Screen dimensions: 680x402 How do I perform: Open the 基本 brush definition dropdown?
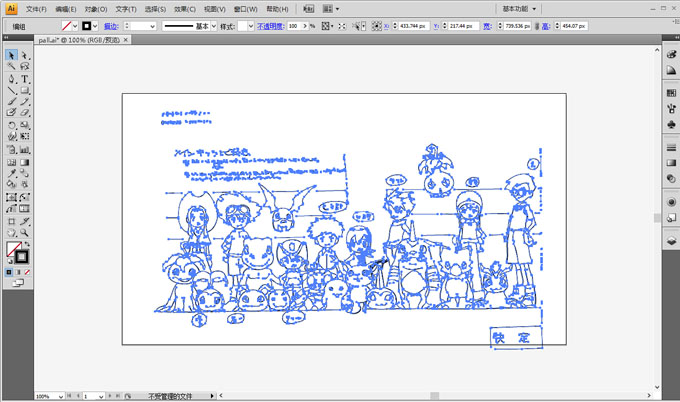click(213, 26)
